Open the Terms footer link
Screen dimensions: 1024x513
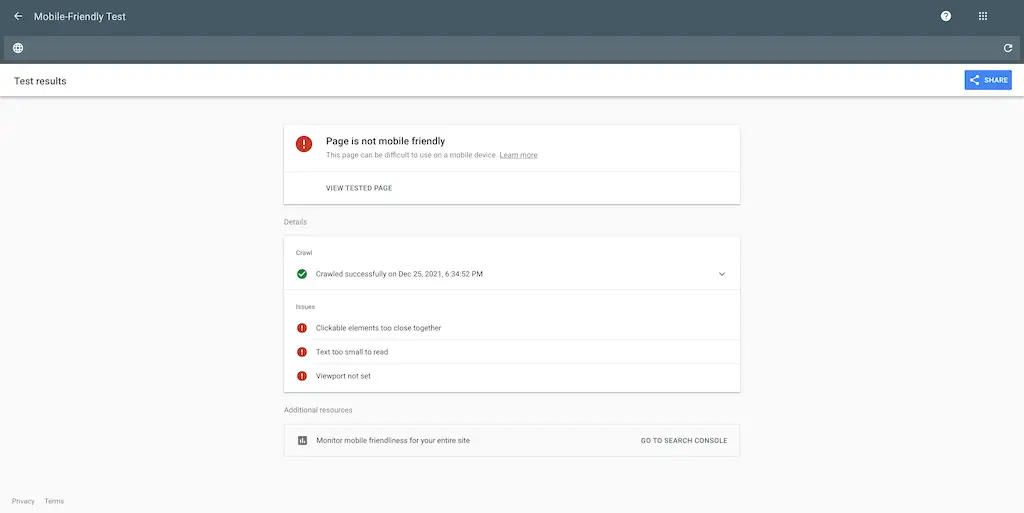54,501
